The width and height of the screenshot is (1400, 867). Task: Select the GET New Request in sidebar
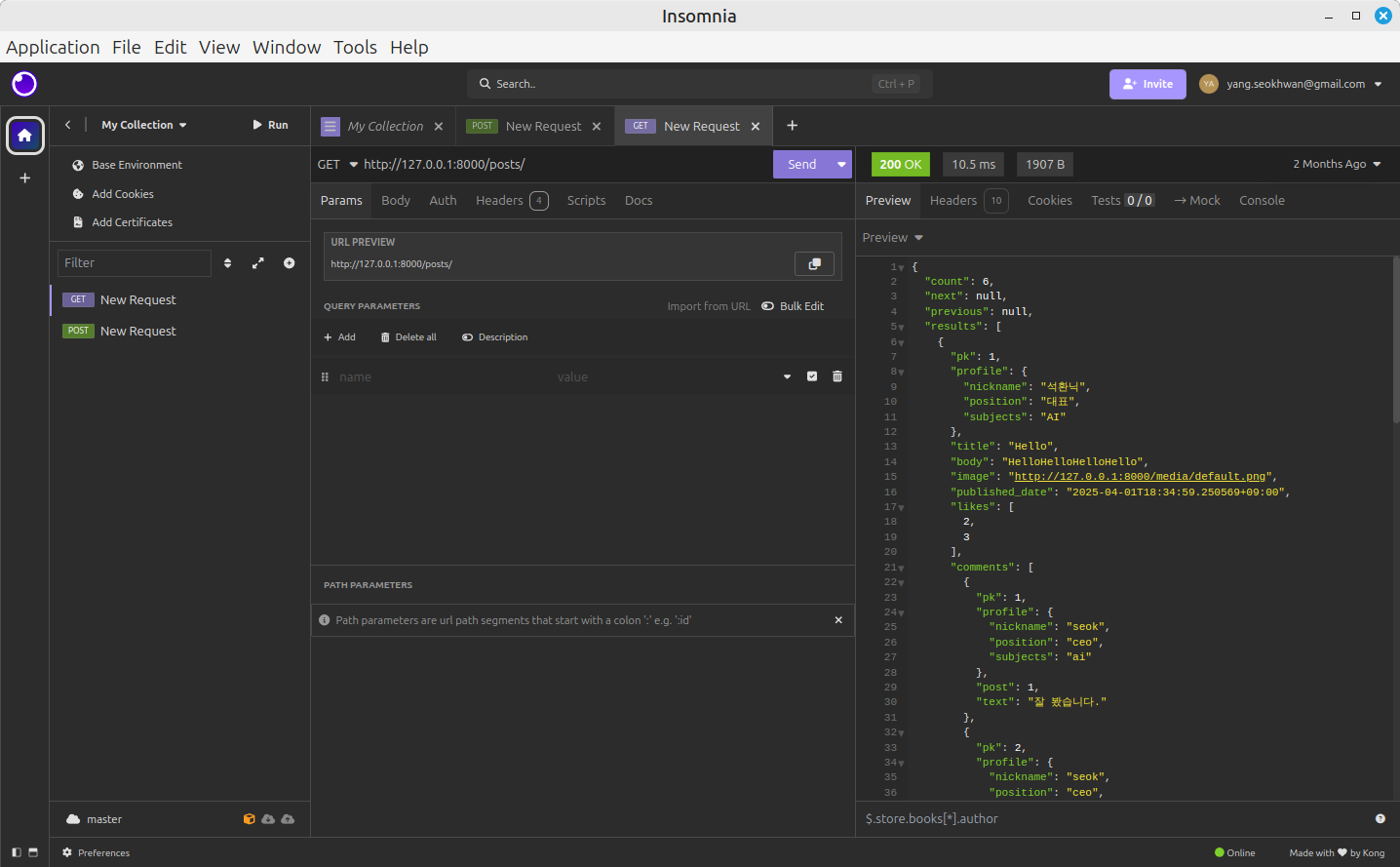(180, 299)
